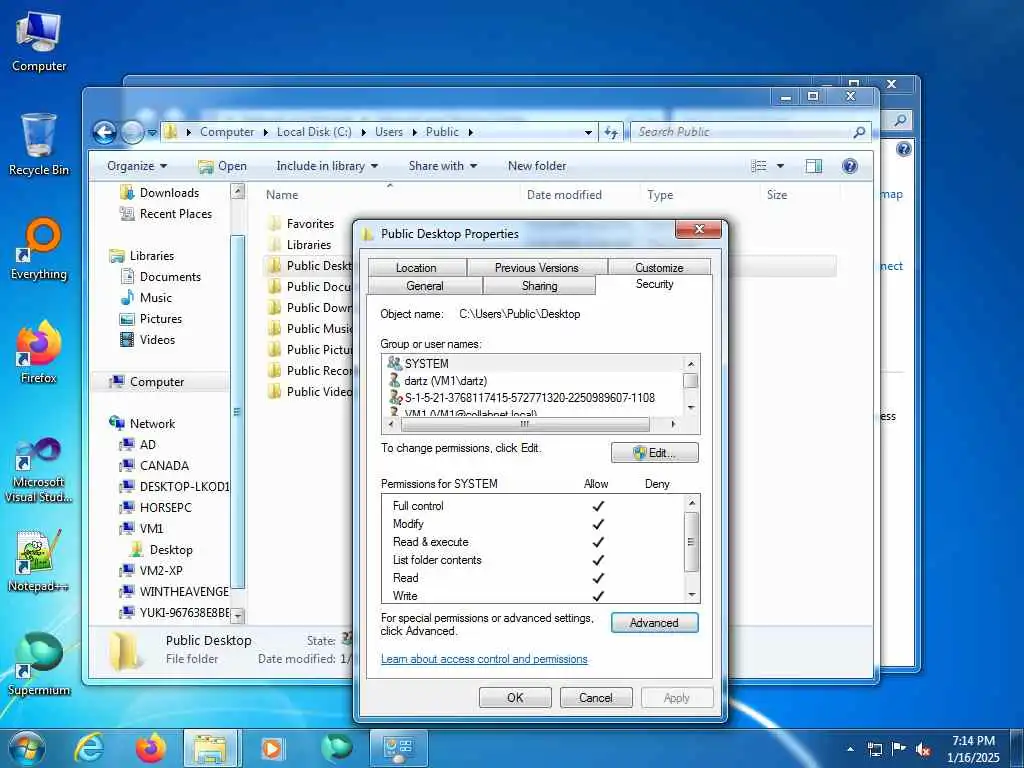Open the Microsoft Visual Studio desktop shortcut

(x=39, y=470)
